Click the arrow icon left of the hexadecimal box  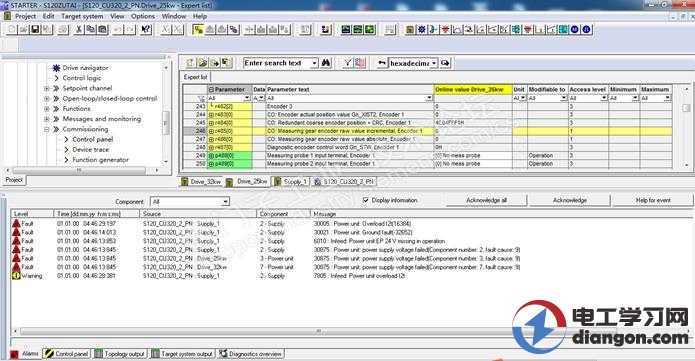382,63
